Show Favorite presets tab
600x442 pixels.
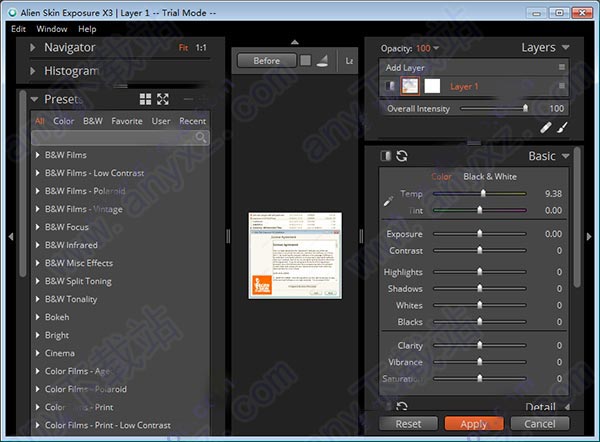tap(127, 121)
